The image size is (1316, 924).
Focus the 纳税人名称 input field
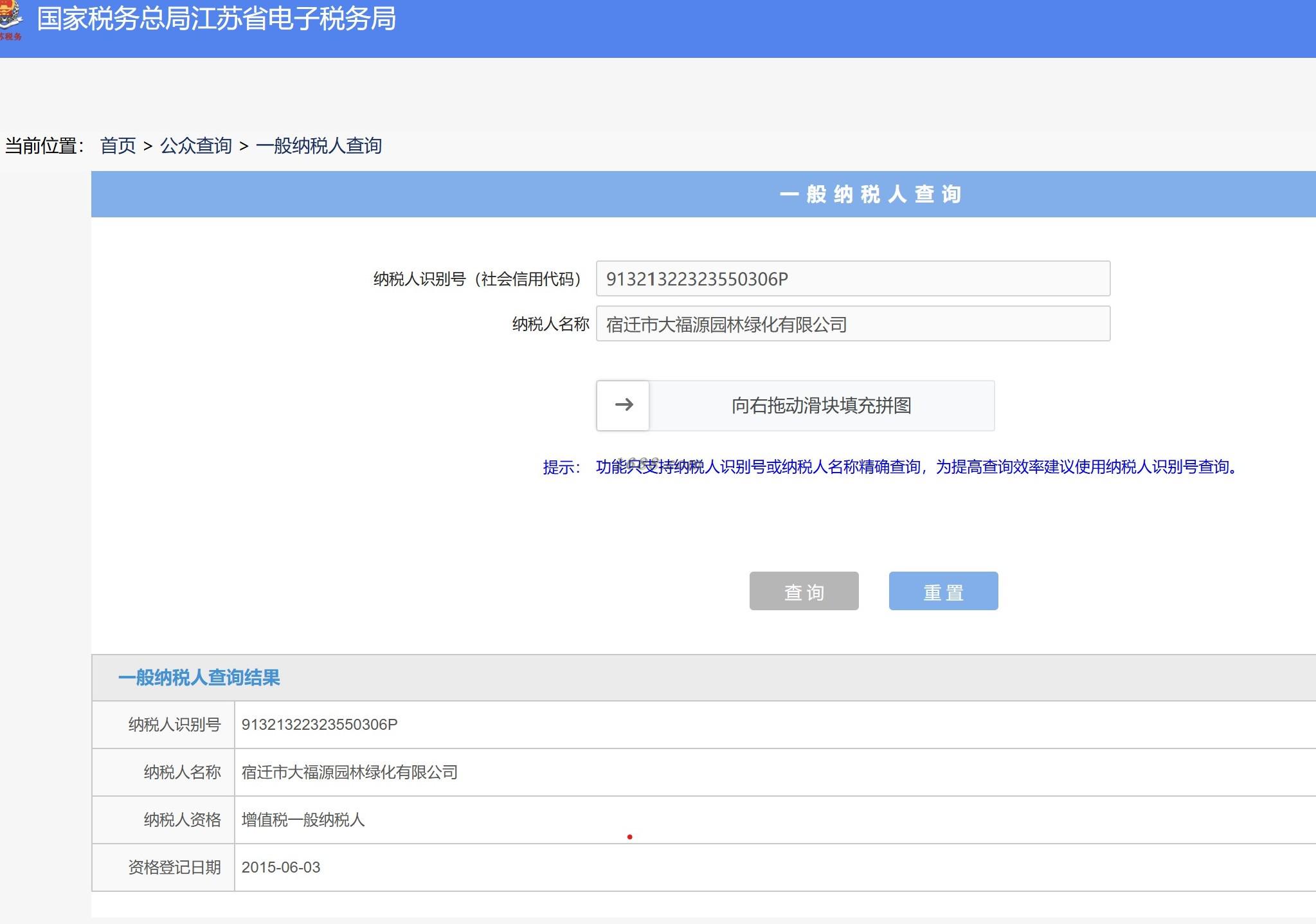(x=853, y=323)
